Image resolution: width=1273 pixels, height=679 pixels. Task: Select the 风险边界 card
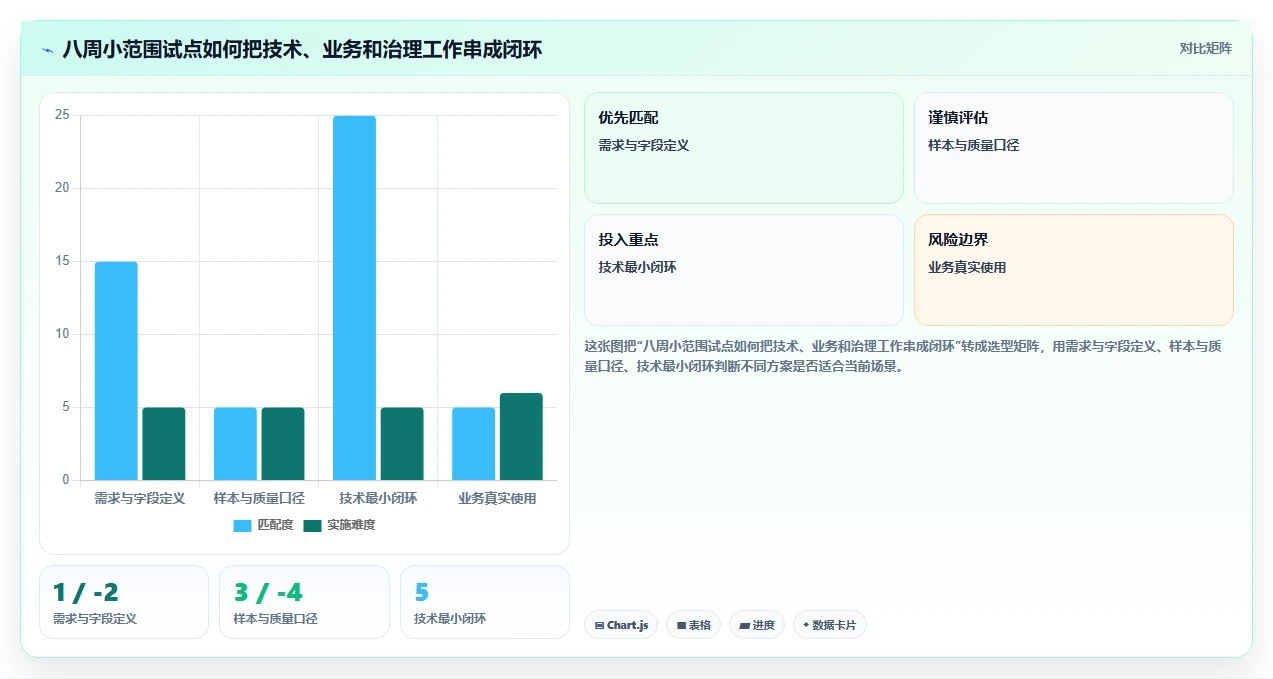(x=1073, y=270)
